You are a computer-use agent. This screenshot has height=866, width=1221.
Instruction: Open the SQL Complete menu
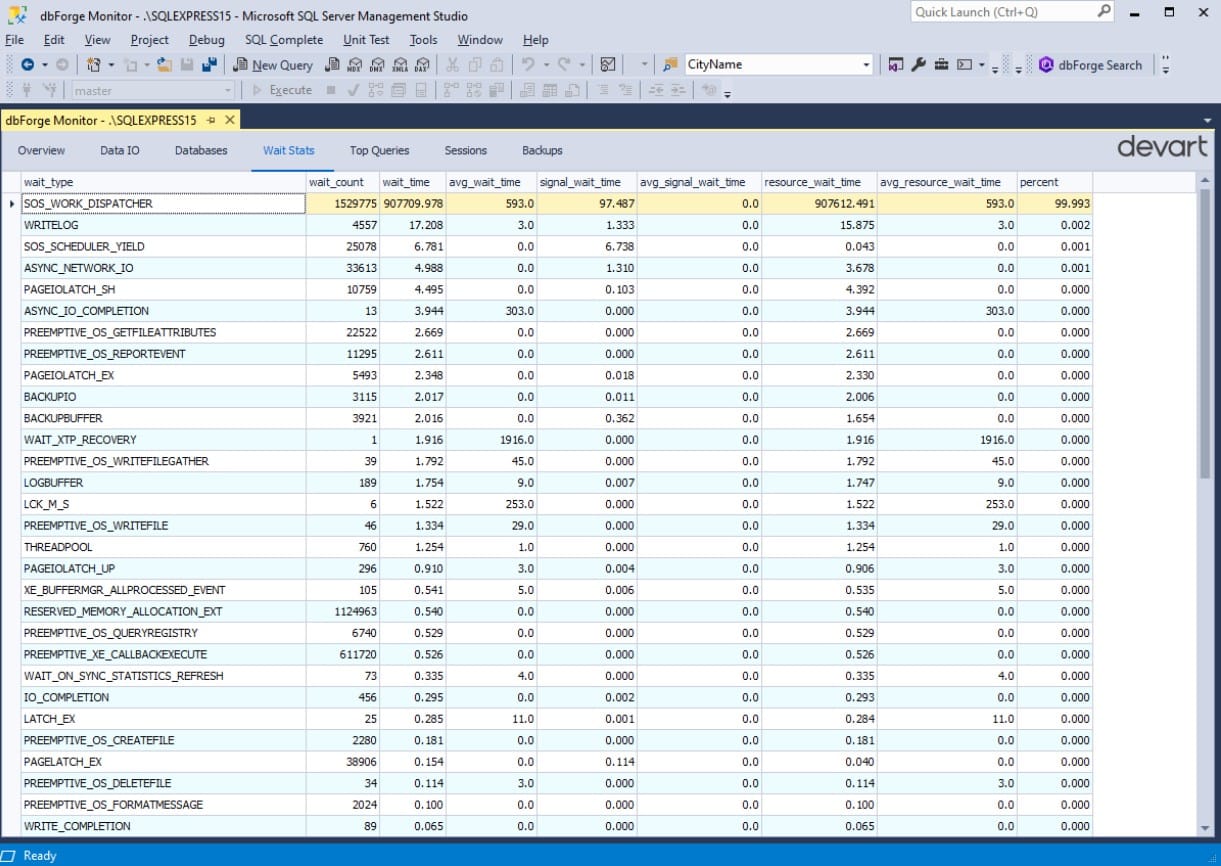[x=284, y=39]
